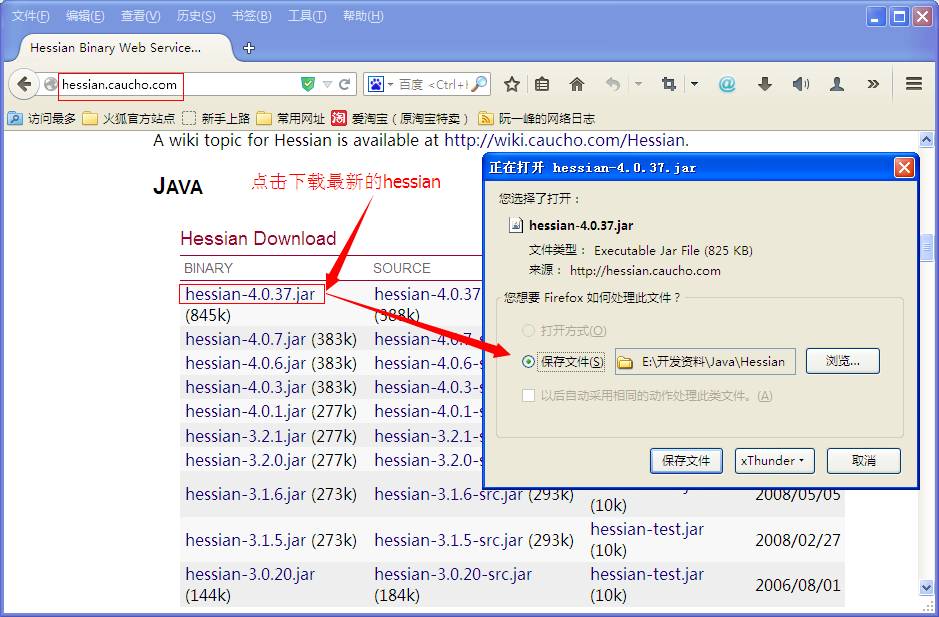The image size is (939, 617).
Task: Expand the screenshot tool dropdown arrow
Action: 695,84
